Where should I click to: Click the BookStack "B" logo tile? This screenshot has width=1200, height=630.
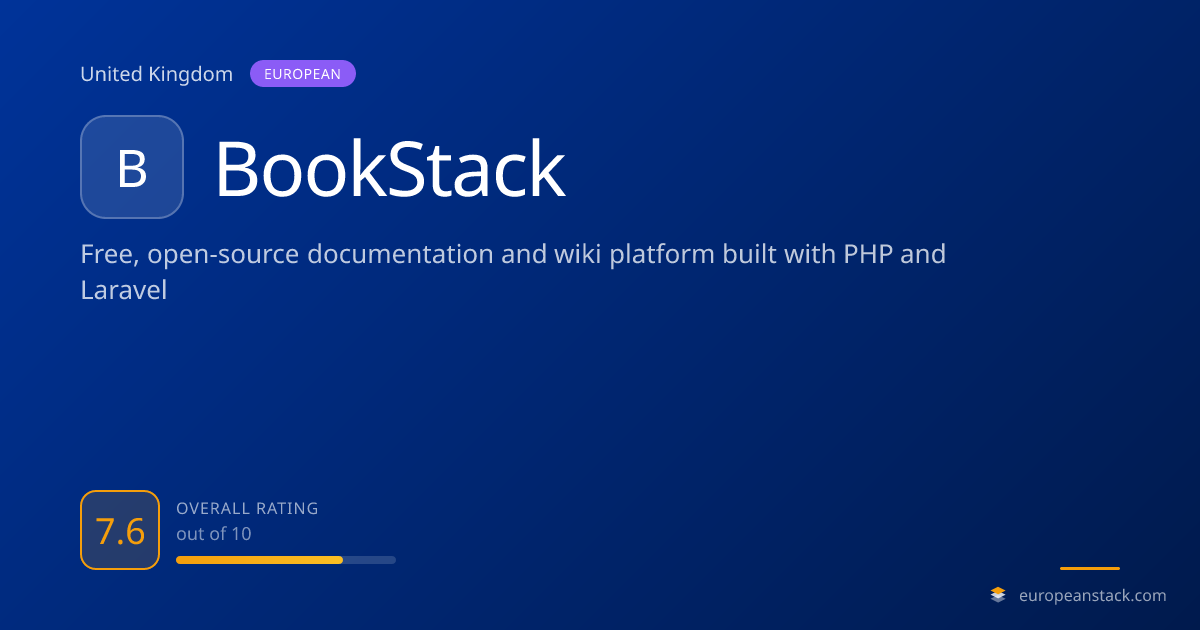click(132, 167)
